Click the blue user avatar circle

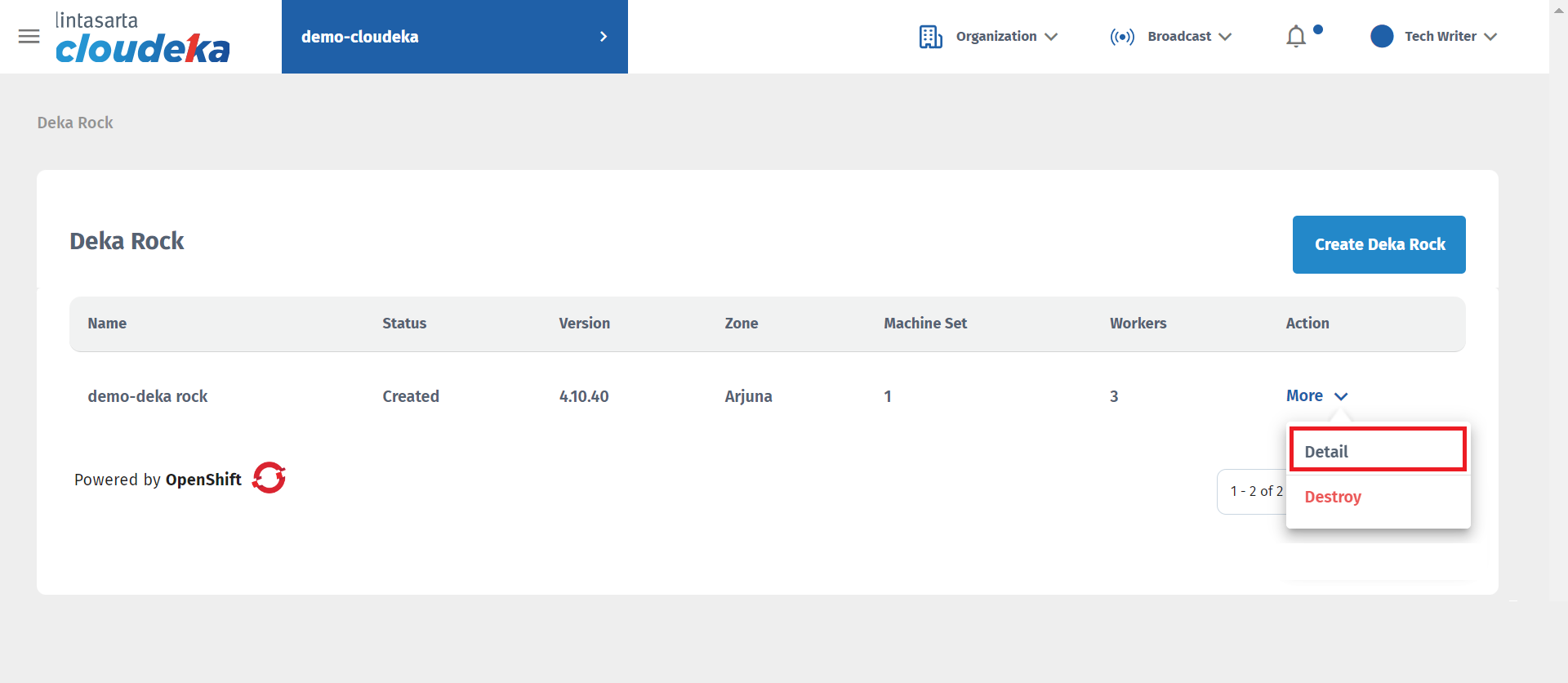pos(1381,37)
